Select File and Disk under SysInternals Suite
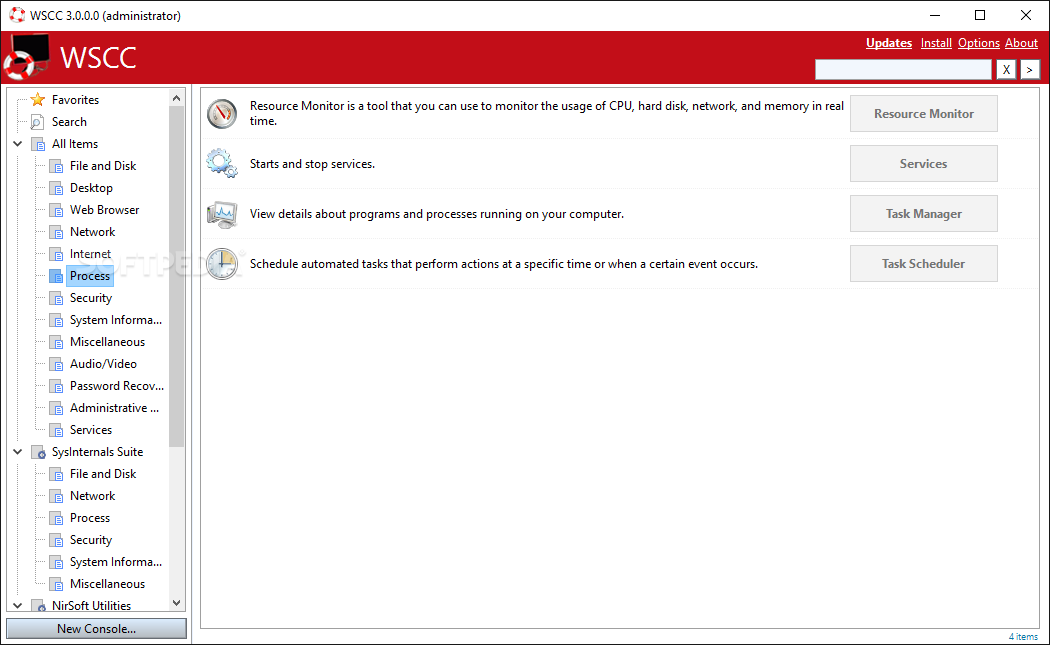The width and height of the screenshot is (1050, 645). click(102, 474)
